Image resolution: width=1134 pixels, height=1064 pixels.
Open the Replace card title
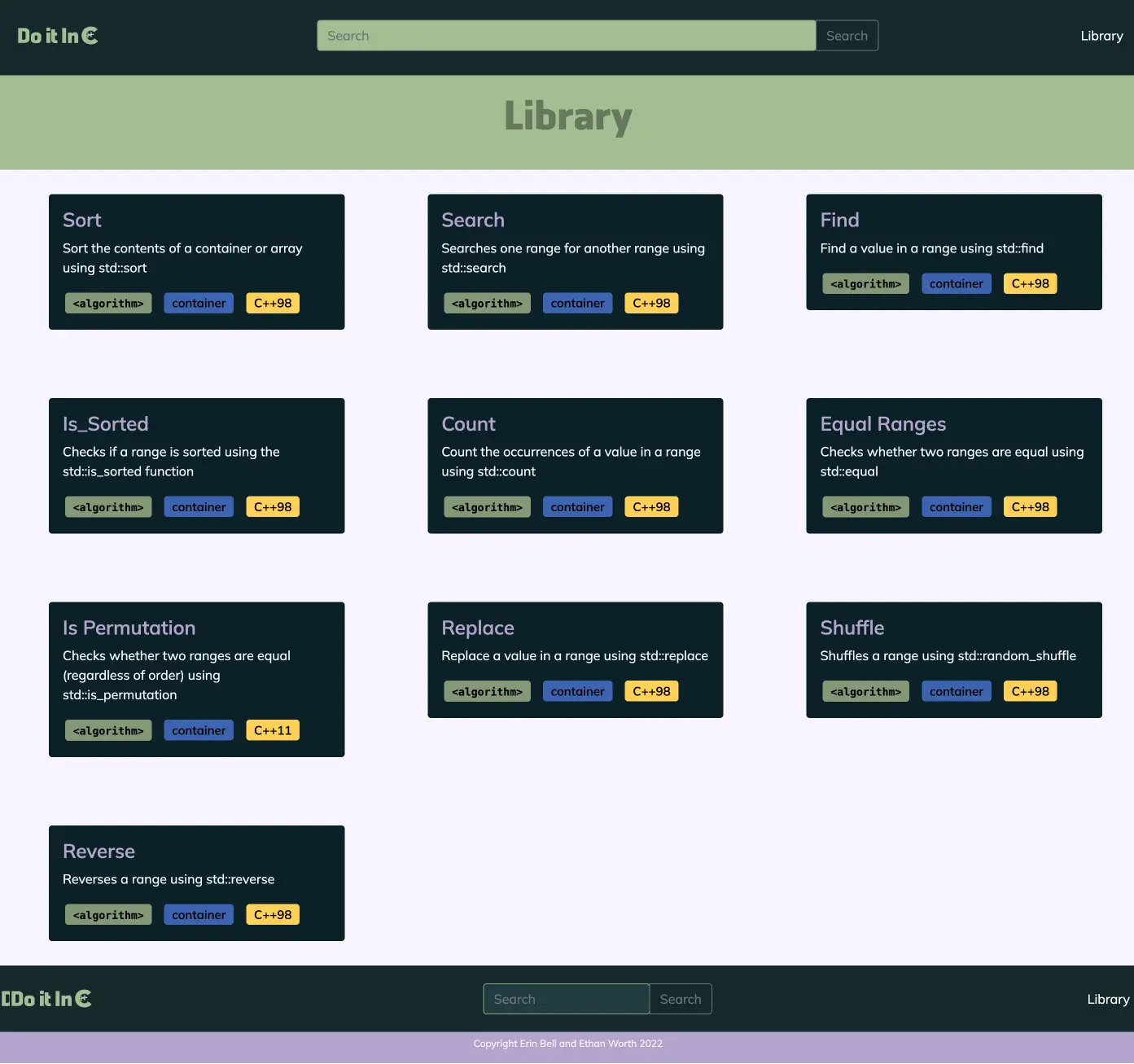coord(478,628)
